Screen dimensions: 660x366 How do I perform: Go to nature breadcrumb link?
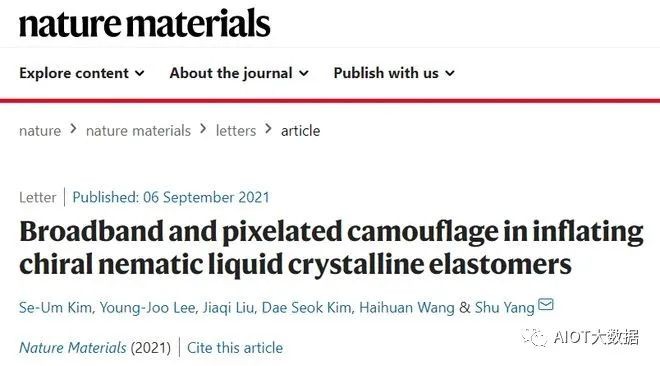coord(40,131)
